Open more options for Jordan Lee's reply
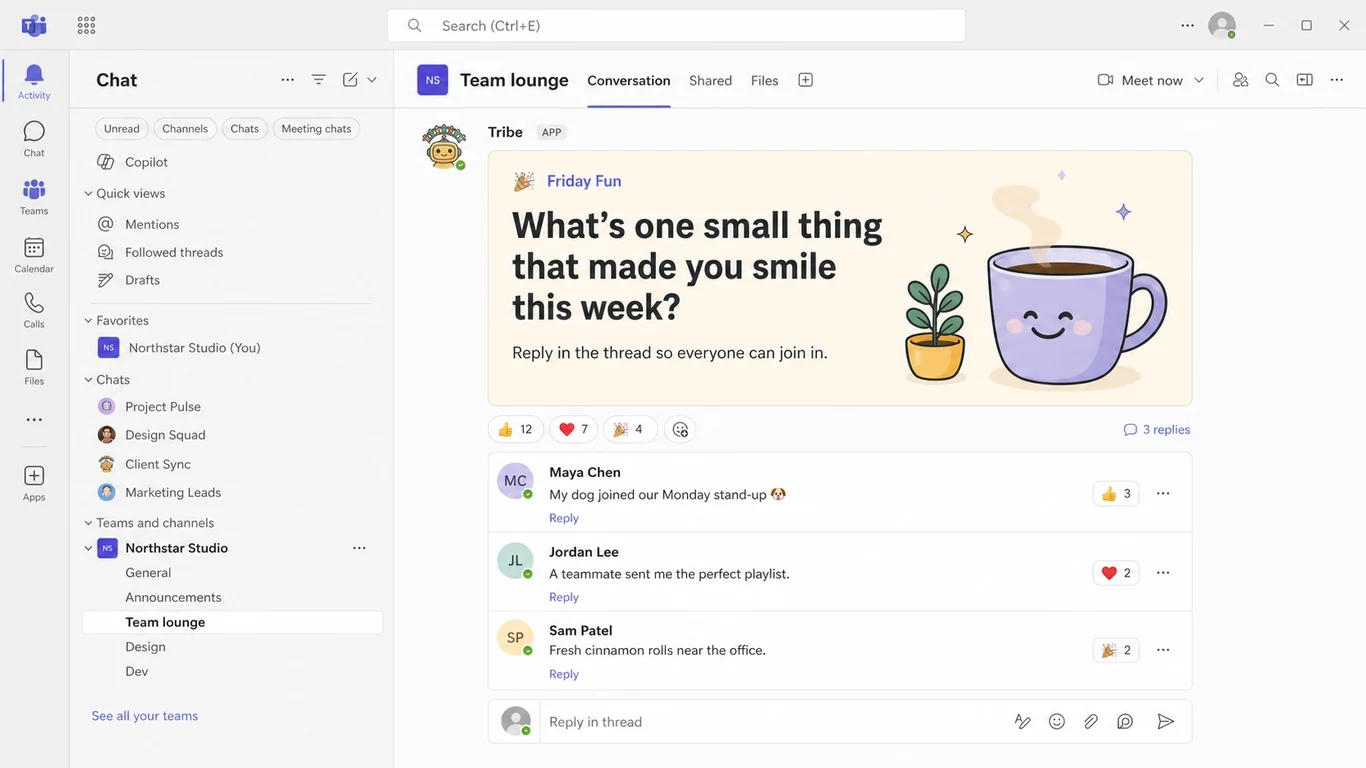Viewport: 1366px width, 768px height. click(x=1163, y=573)
